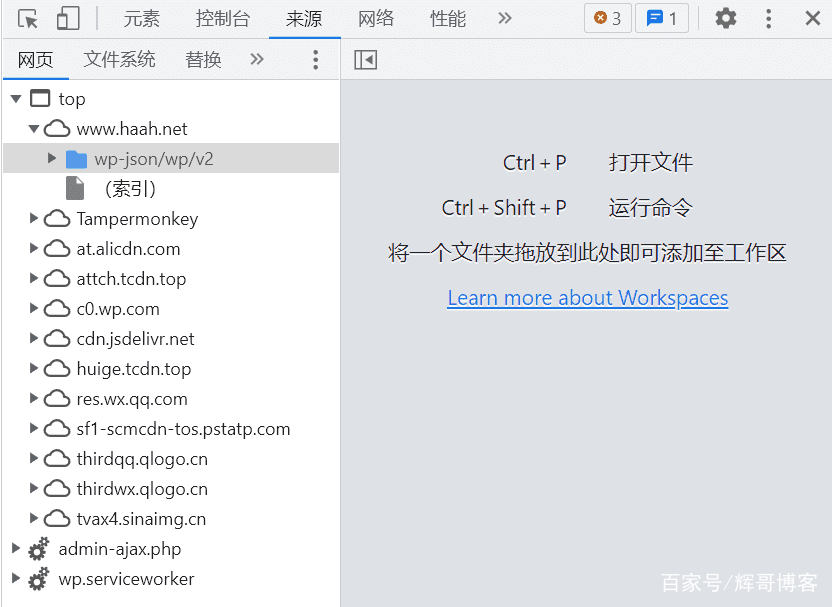Toggle the device toolbar emulation icon
This screenshot has width=832, height=607.
[x=67, y=18]
